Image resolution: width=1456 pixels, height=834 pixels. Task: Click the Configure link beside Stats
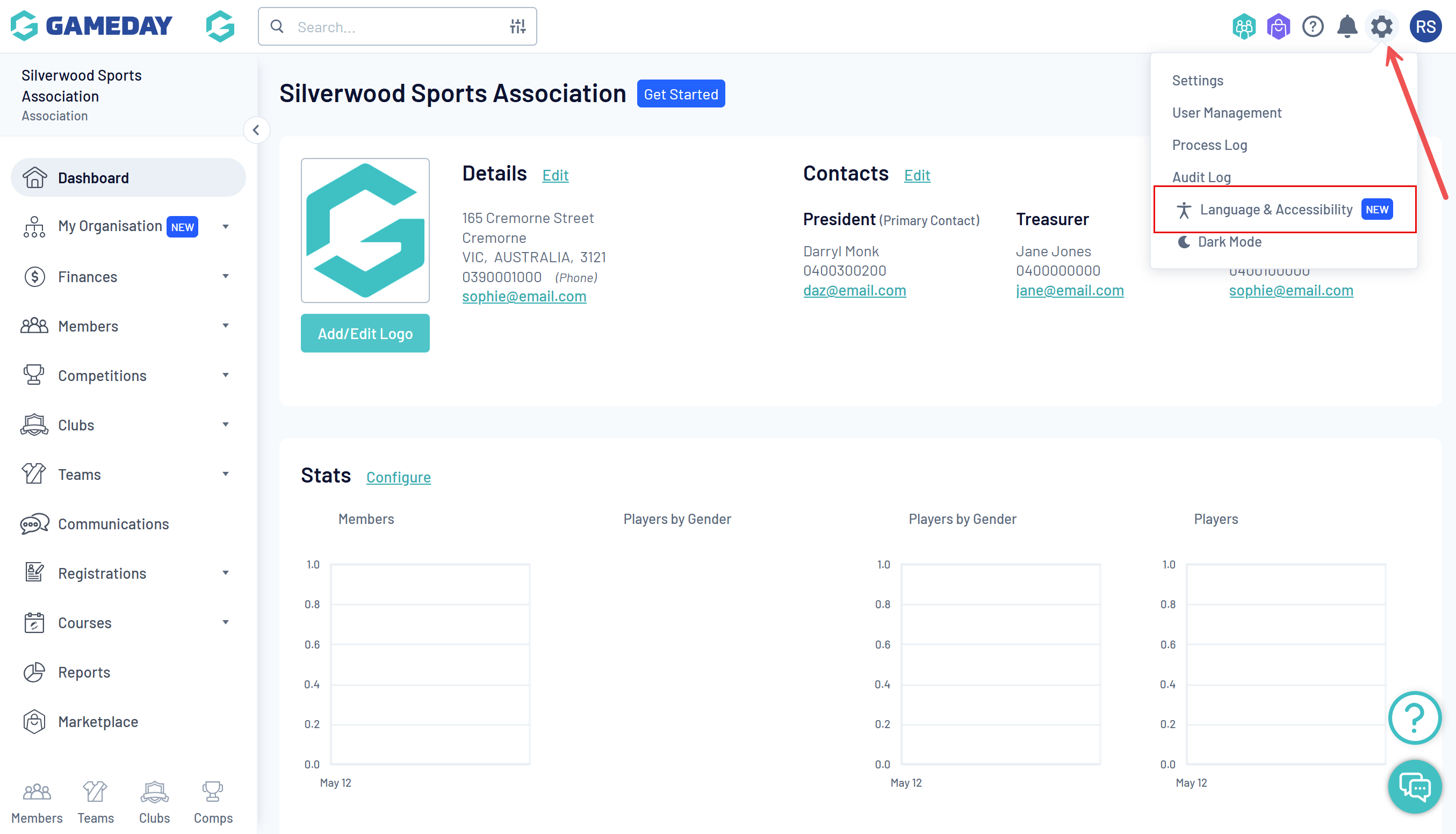tap(398, 477)
